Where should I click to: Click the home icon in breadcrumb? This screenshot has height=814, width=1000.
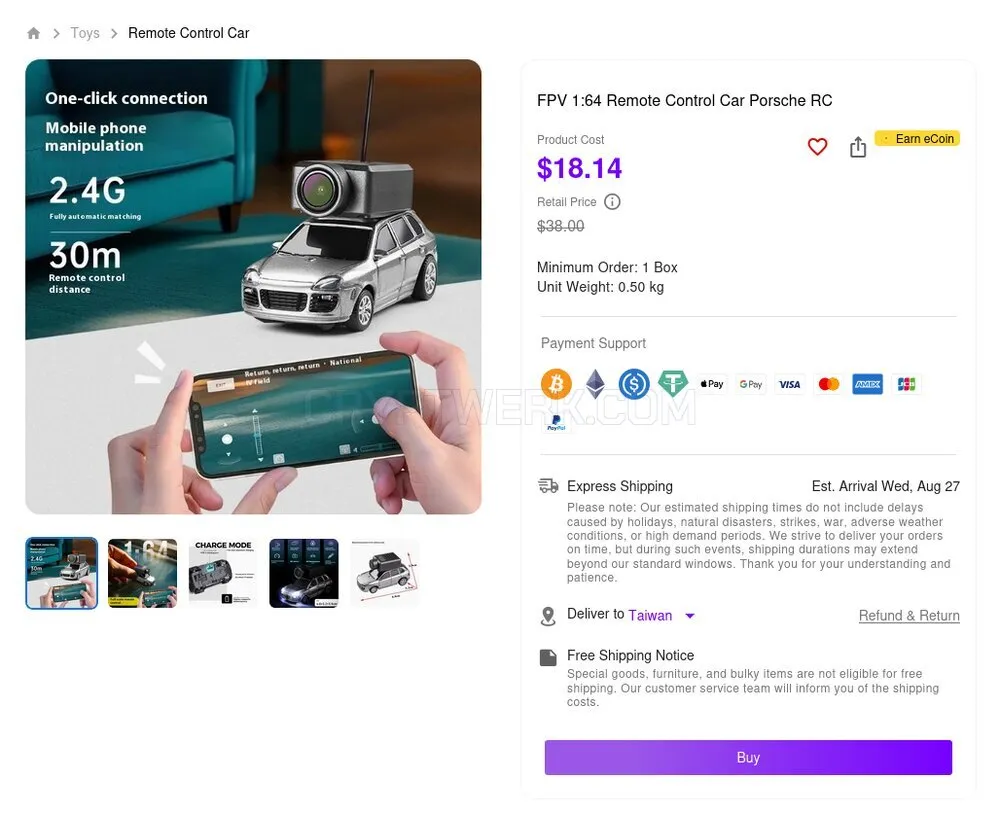pyautogui.click(x=34, y=33)
